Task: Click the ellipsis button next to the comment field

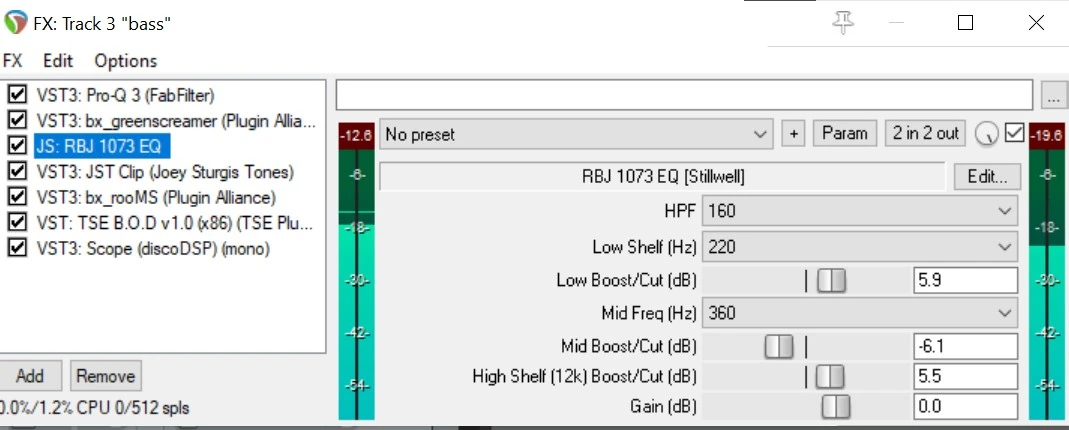Action: click(x=1055, y=96)
